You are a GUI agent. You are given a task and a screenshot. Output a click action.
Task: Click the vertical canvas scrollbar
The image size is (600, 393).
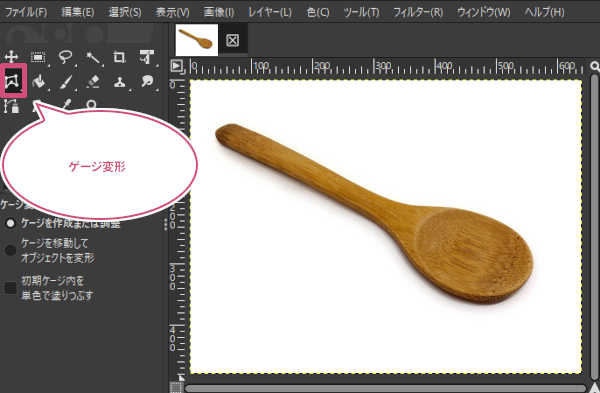[595, 228]
